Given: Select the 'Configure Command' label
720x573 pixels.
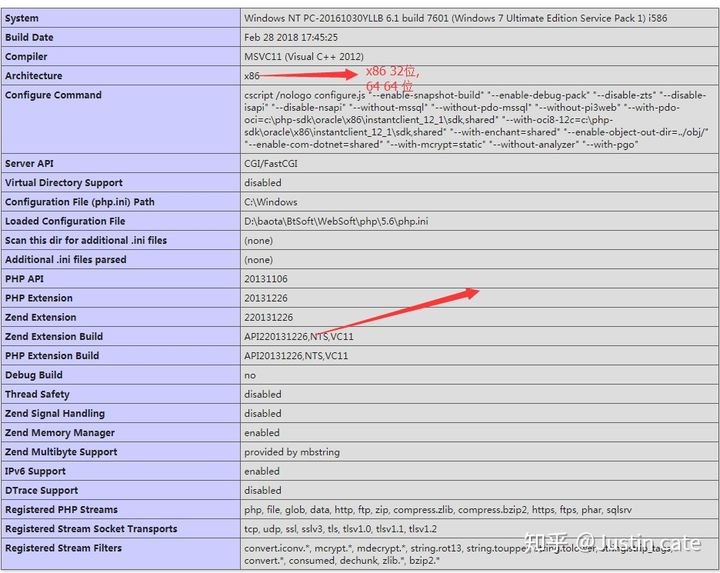Looking at the screenshot, I should click(53, 95).
